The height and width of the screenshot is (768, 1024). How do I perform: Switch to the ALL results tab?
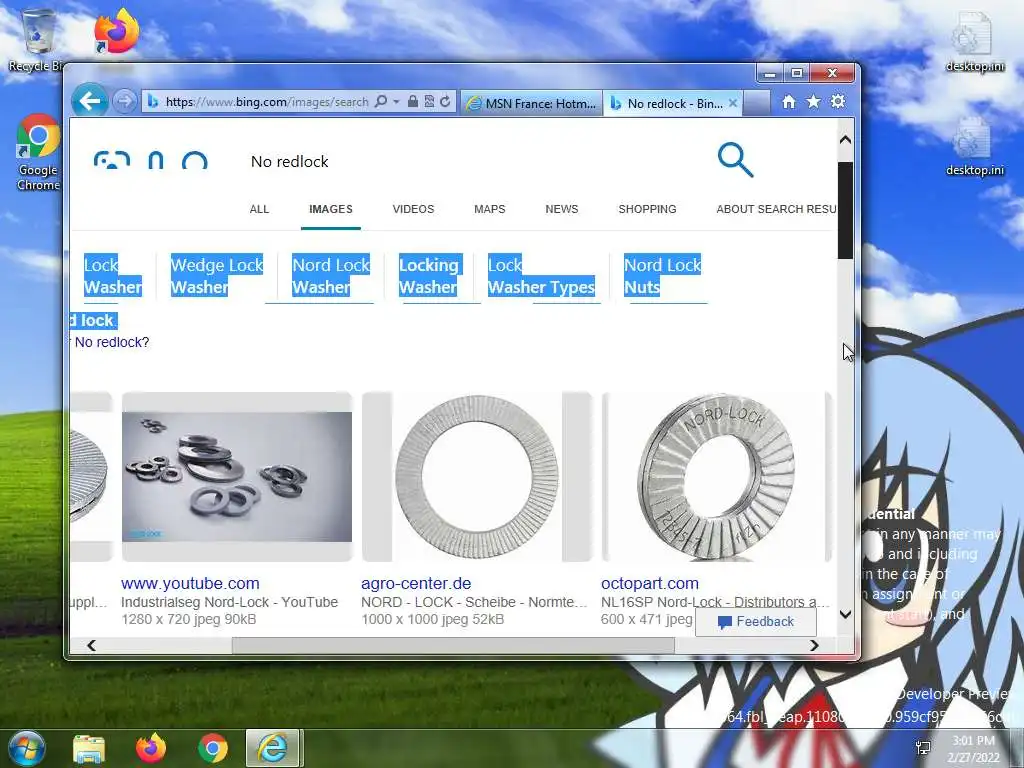pos(259,209)
